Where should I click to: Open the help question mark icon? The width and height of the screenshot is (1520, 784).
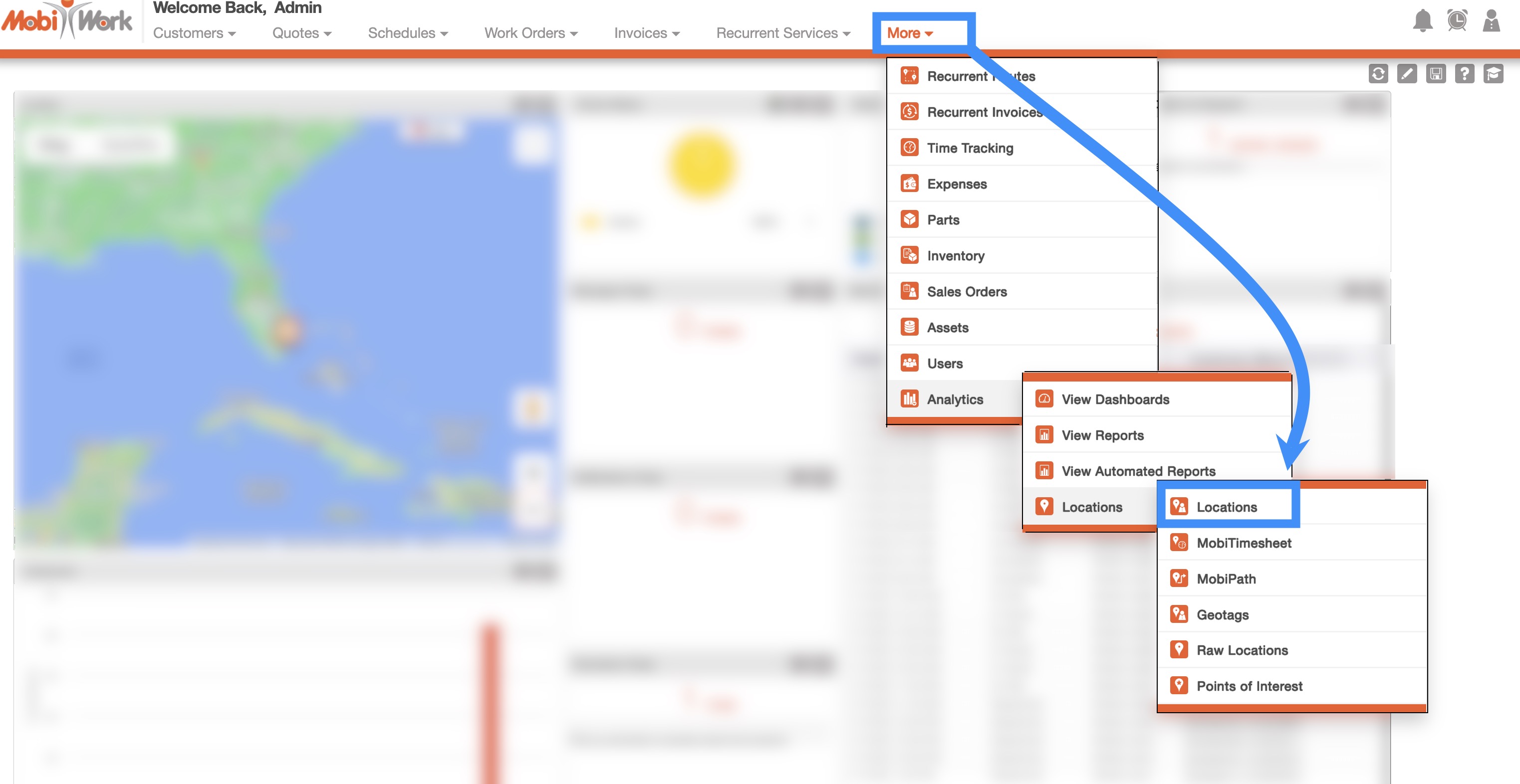(x=1464, y=74)
